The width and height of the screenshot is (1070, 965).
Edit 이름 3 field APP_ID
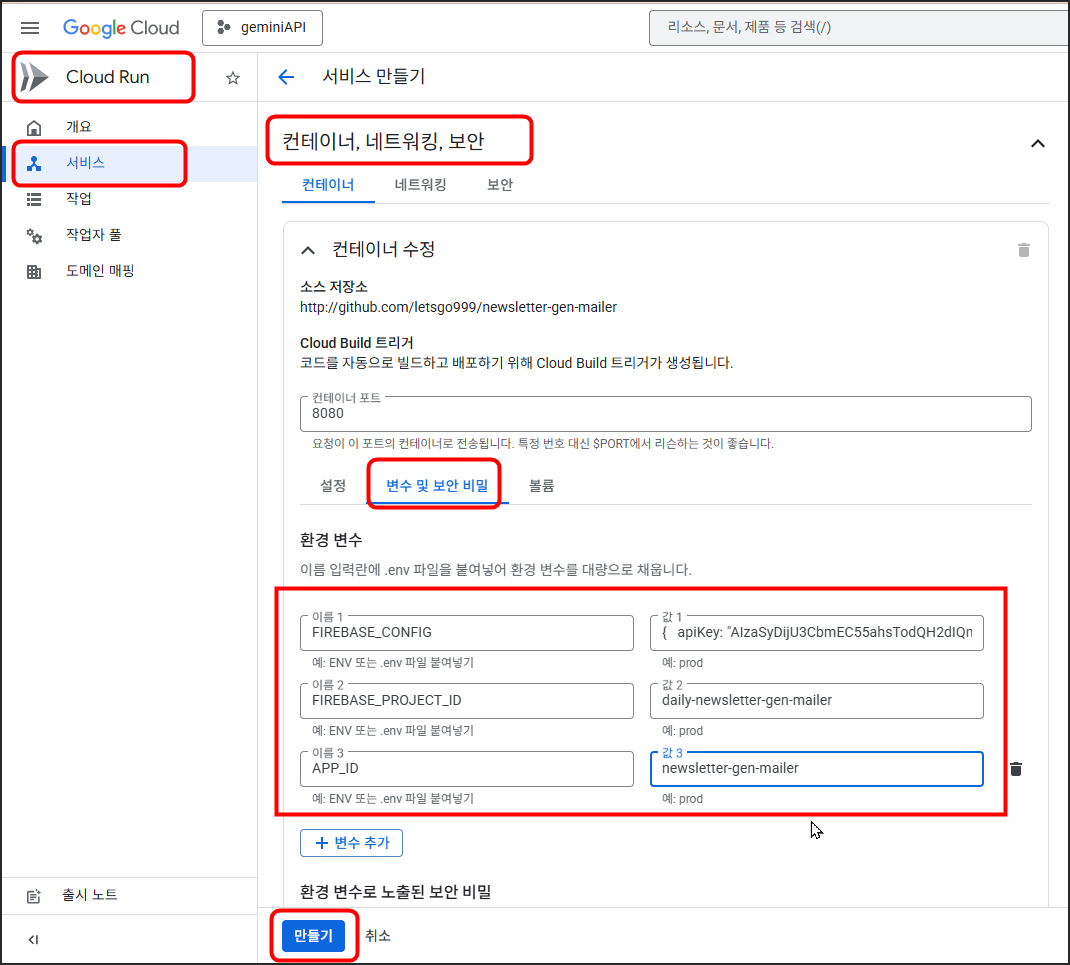click(467, 768)
